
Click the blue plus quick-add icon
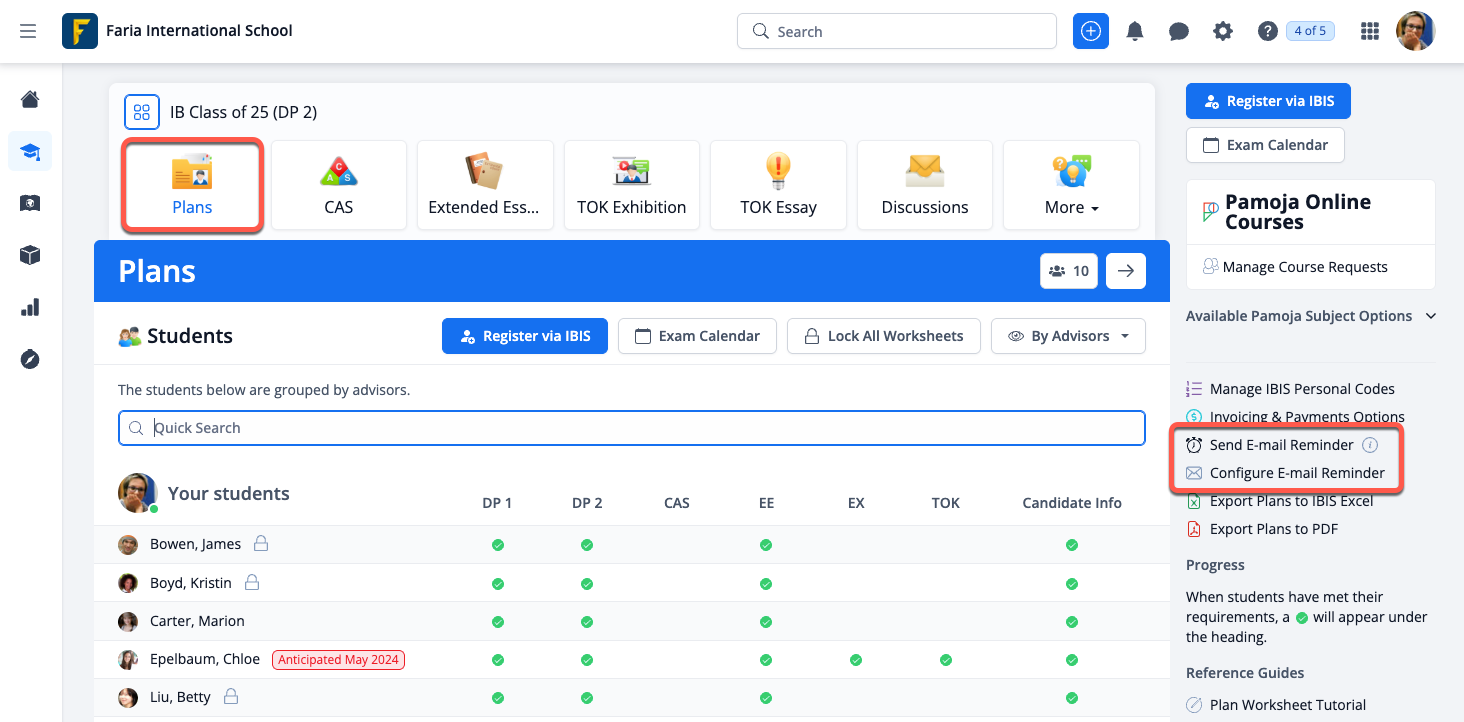[1091, 31]
